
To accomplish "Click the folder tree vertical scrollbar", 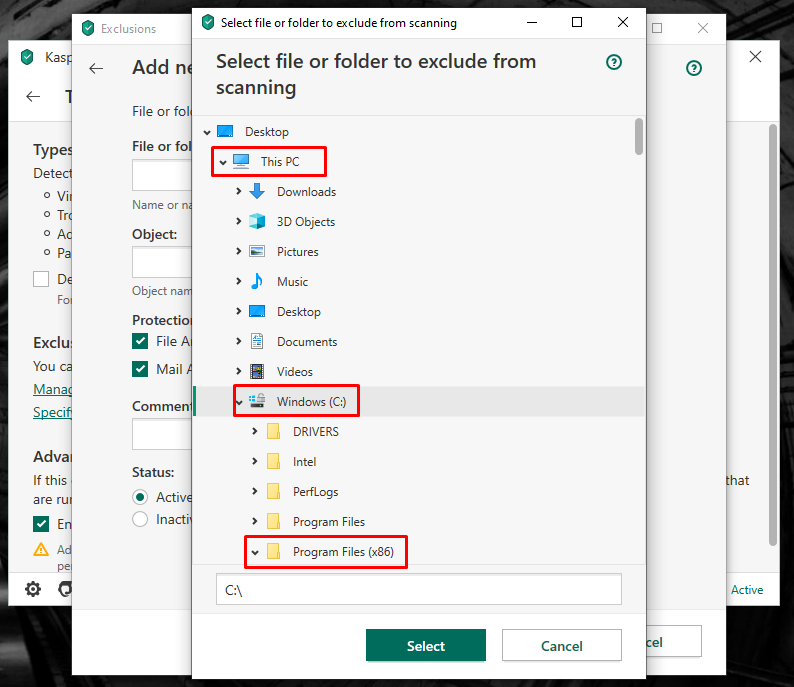I will click(x=639, y=137).
